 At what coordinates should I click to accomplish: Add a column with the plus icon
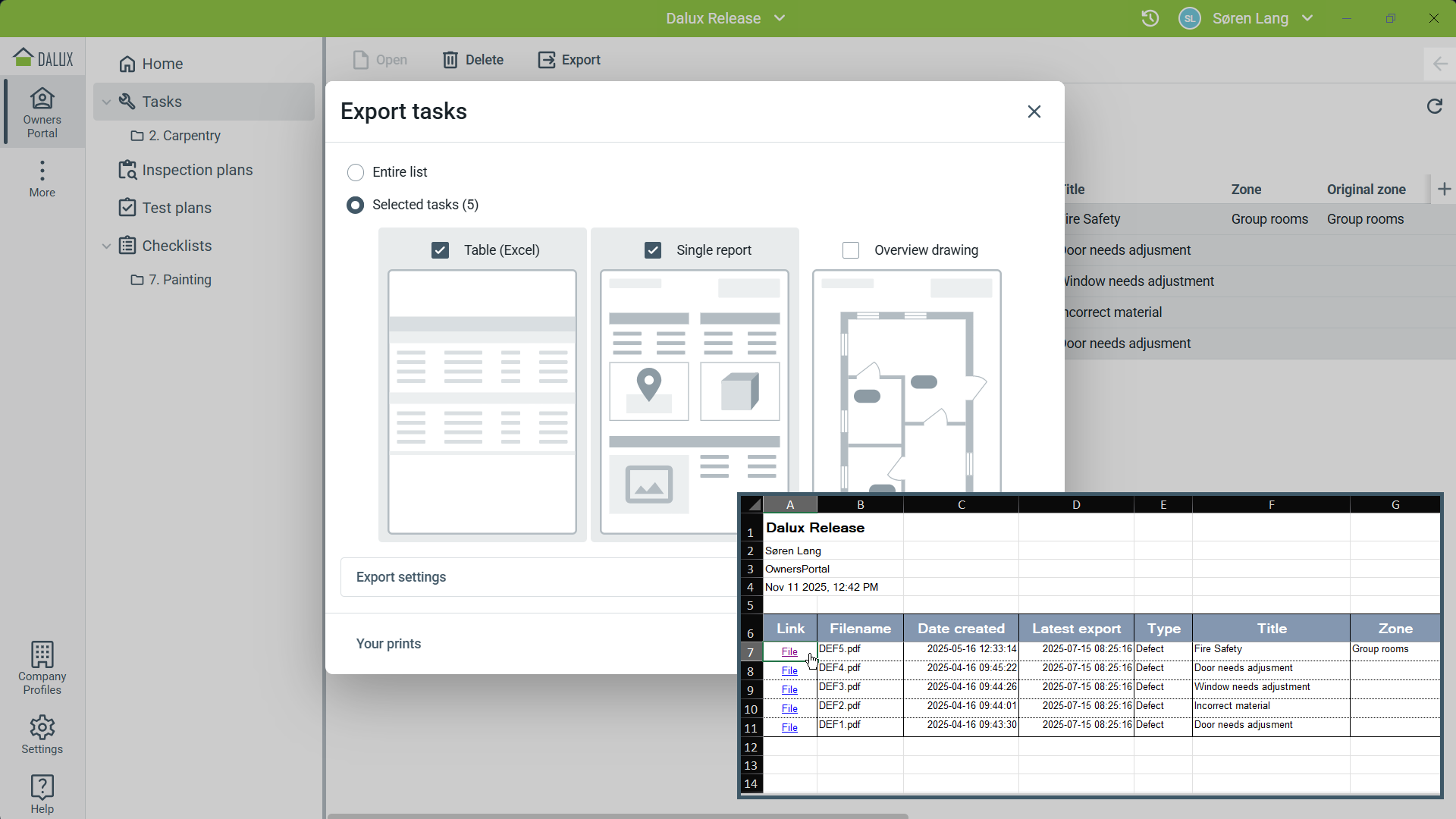(x=1445, y=189)
